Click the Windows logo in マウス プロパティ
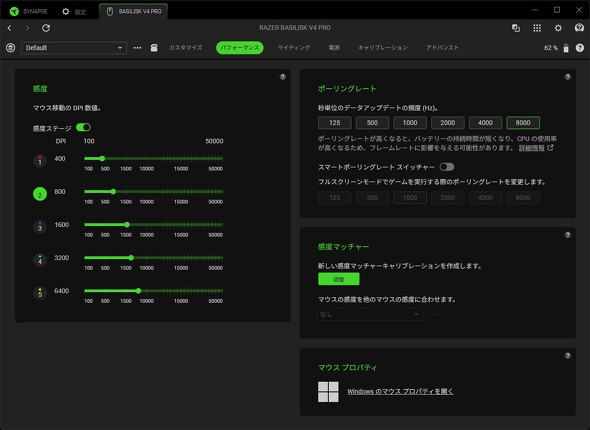This screenshot has height=430, width=590. click(x=328, y=392)
